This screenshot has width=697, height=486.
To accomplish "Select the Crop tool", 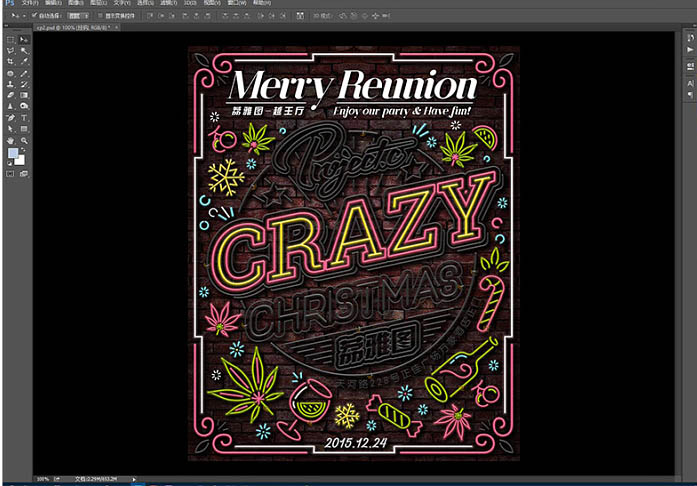I will 10,62.
